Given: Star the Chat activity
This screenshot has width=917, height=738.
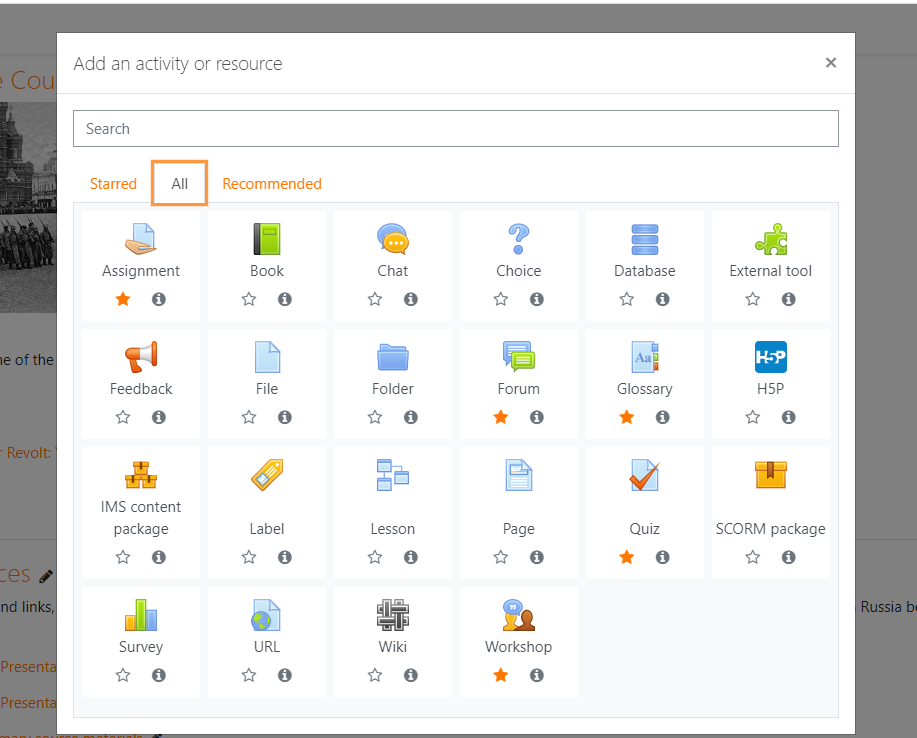Looking at the screenshot, I should click(x=375, y=299).
